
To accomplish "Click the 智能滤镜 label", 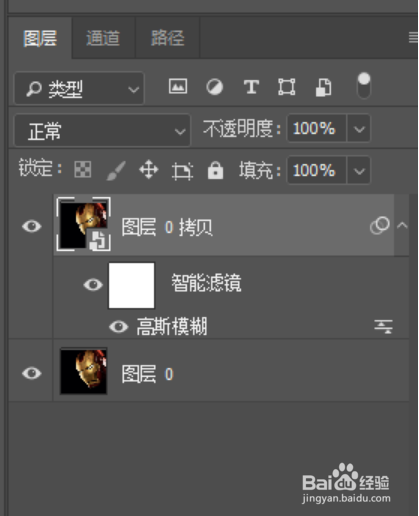I will coord(206,283).
